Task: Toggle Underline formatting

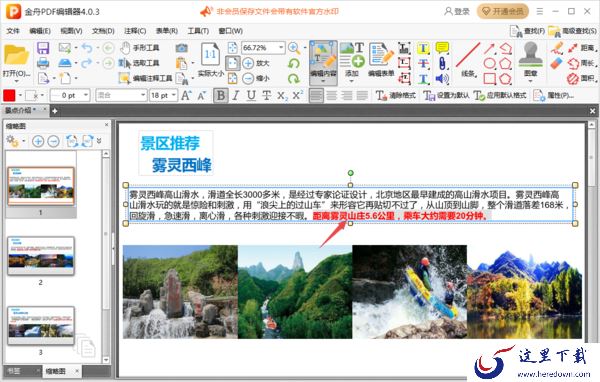Action: 251,95
